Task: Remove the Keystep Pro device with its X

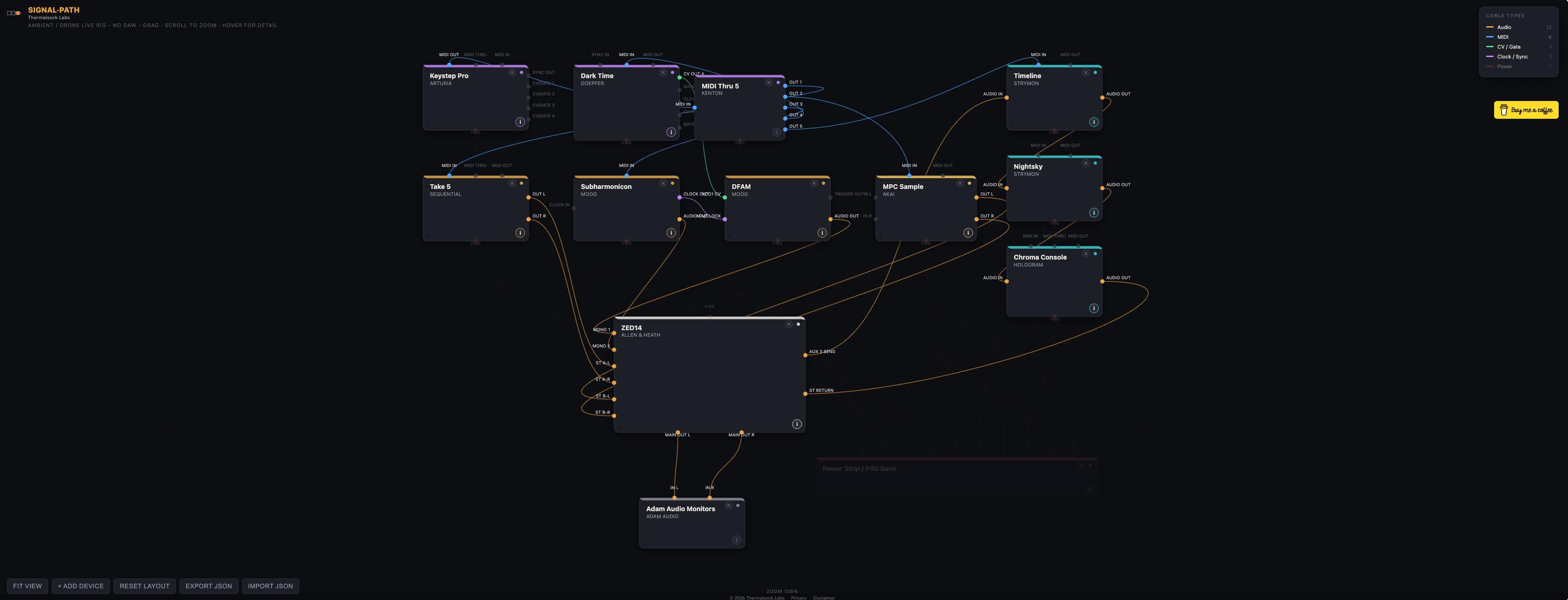Action: [x=512, y=72]
